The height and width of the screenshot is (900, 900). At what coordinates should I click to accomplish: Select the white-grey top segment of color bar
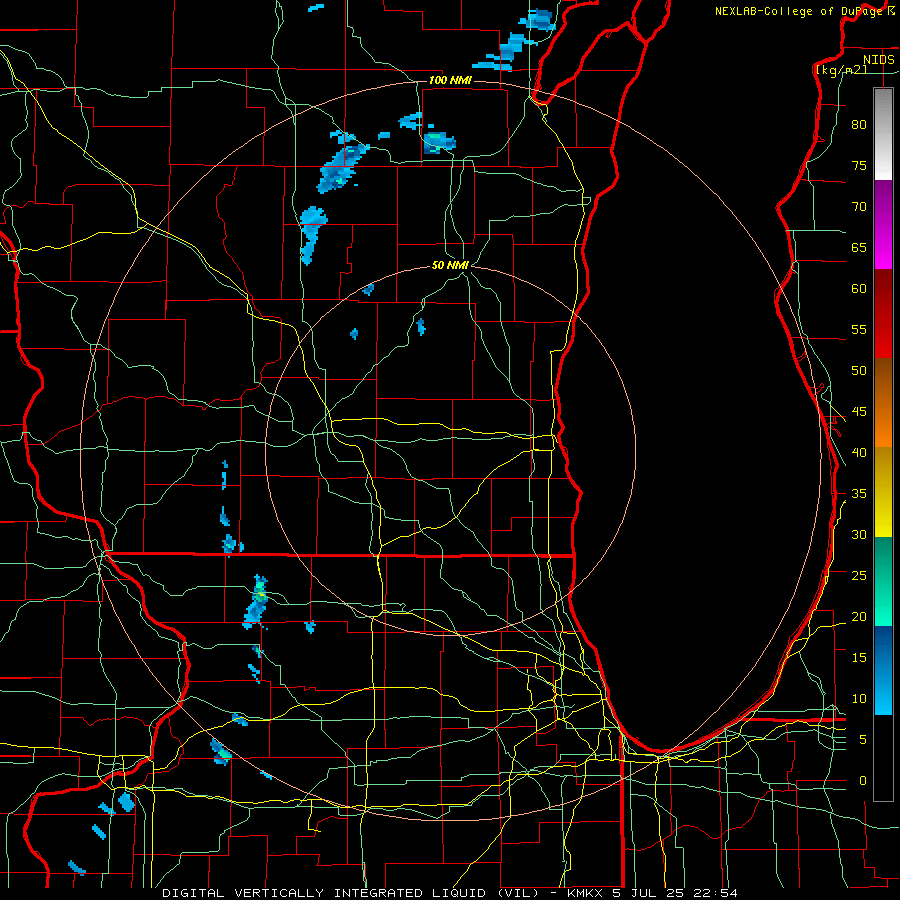883,134
